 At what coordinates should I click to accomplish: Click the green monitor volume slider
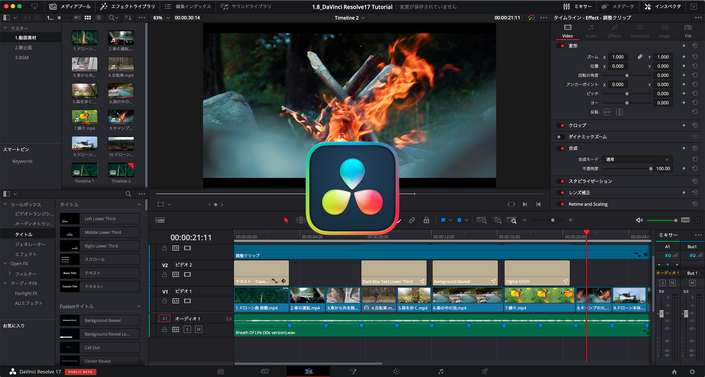point(662,220)
